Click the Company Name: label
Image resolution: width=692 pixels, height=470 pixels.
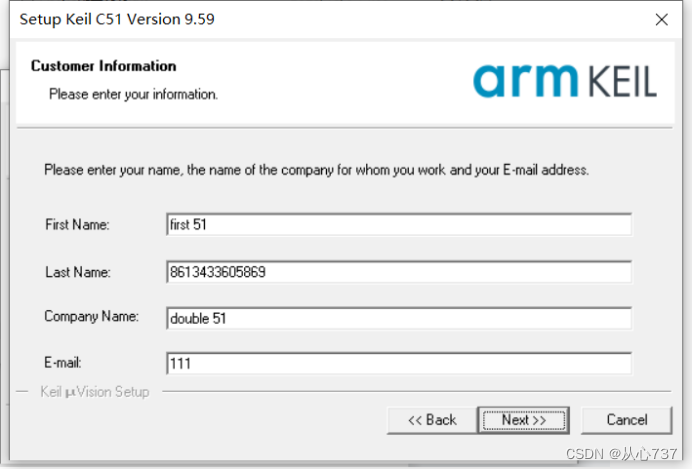pos(91,316)
